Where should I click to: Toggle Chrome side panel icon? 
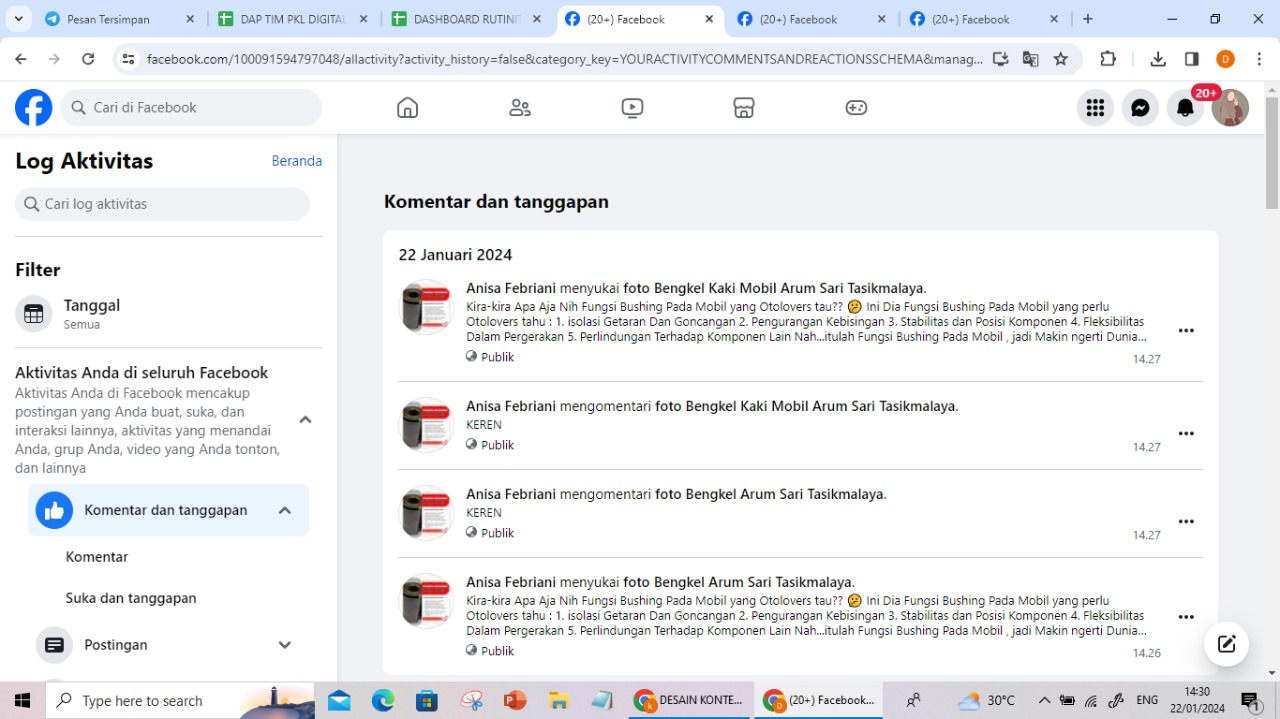(1191, 59)
